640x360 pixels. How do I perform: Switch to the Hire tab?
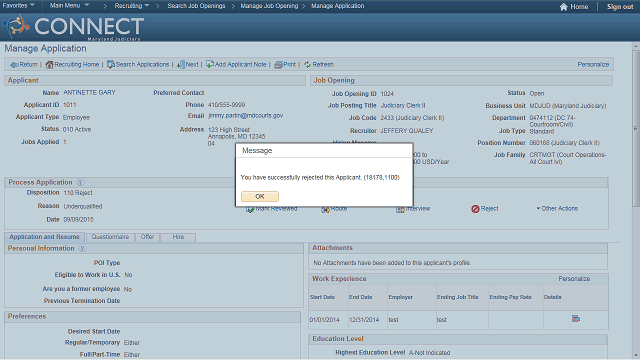[x=178, y=237]
